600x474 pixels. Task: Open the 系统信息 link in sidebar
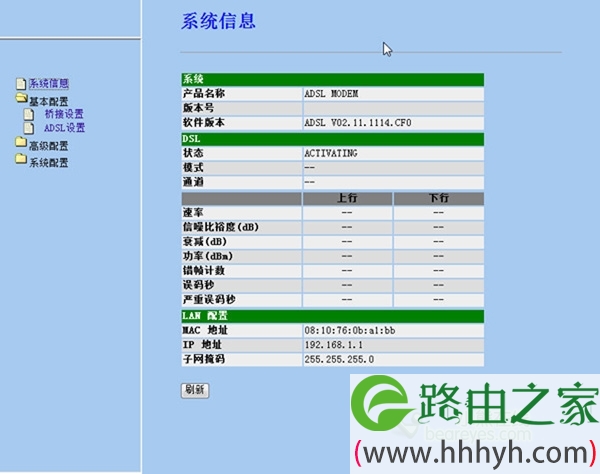(49, 83)
